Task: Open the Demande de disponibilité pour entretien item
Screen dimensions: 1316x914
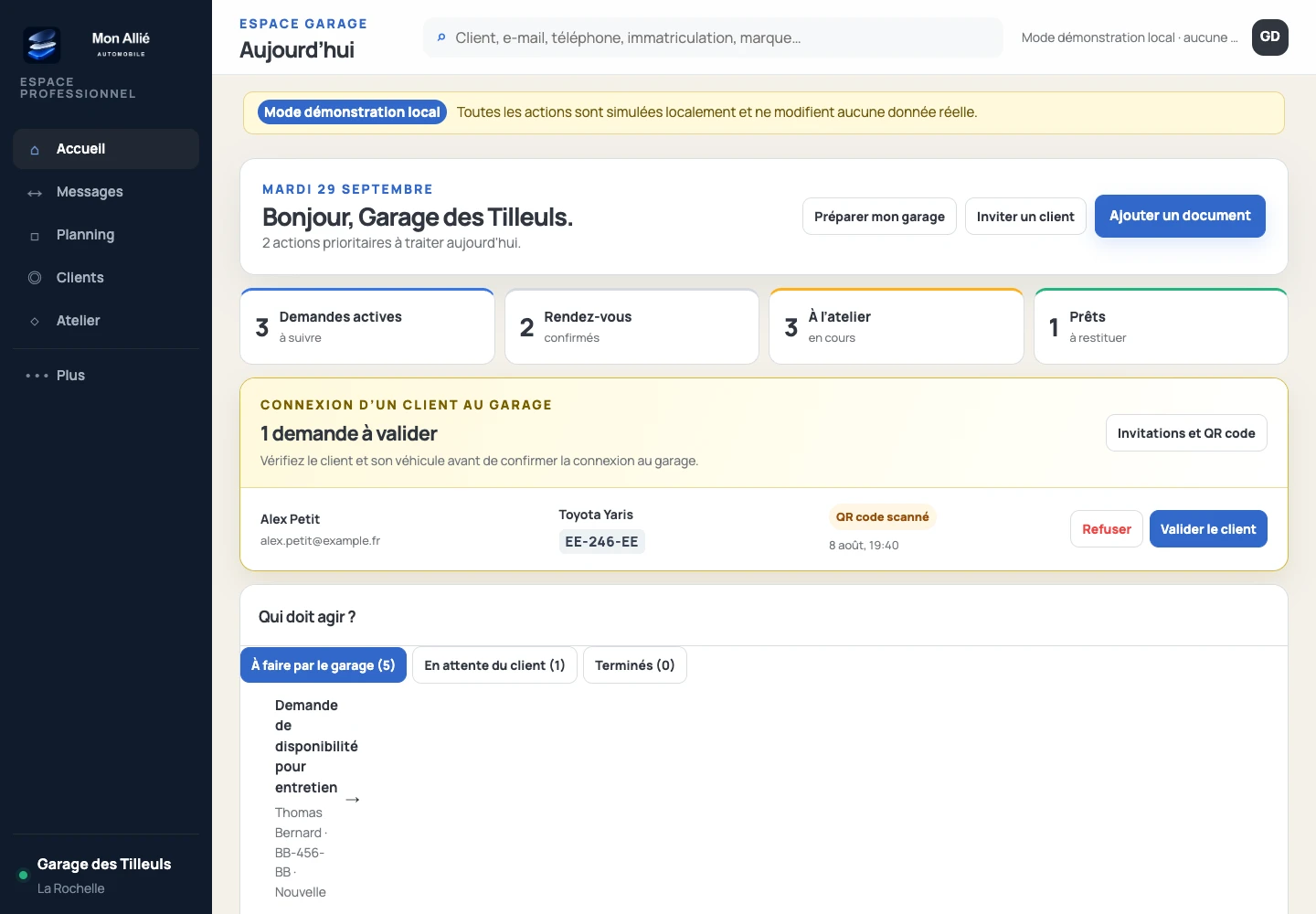Action: pyautogui.click(x=317, y=799)
